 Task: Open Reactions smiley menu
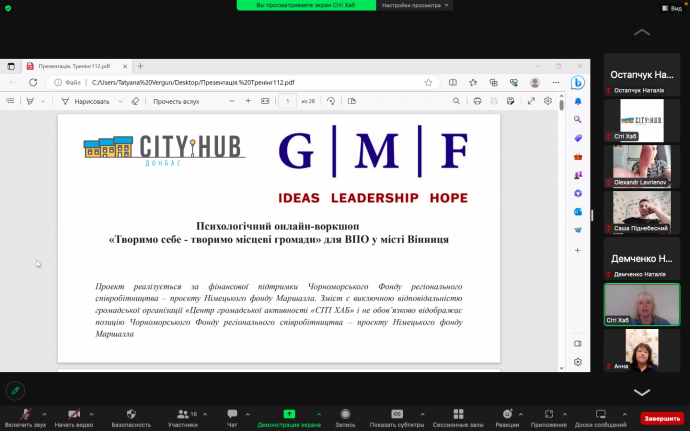pos(507,418)
